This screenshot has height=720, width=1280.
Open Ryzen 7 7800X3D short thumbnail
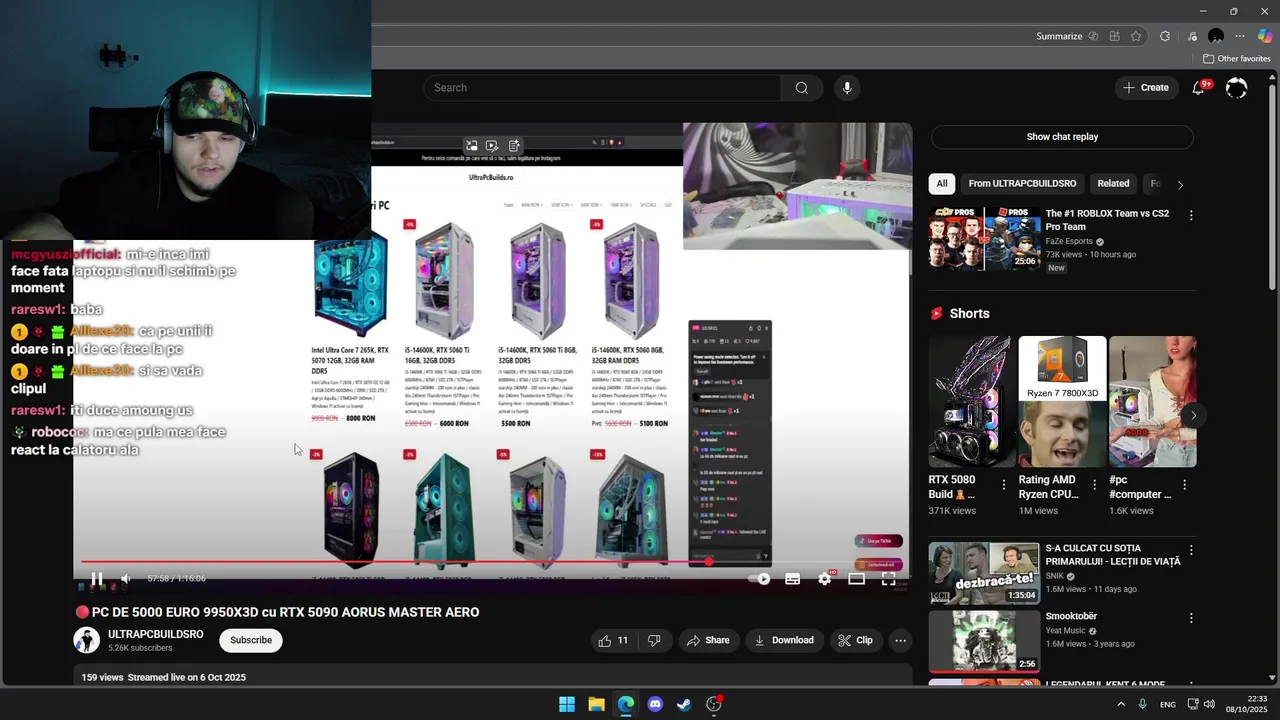point(1062,402)
